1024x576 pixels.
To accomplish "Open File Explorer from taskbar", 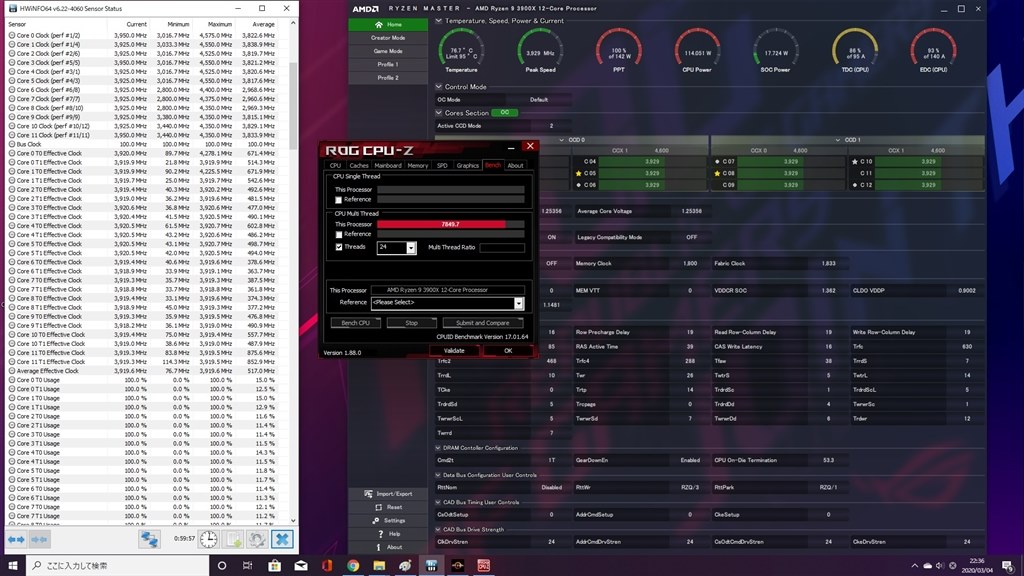I will click(379, 566).
